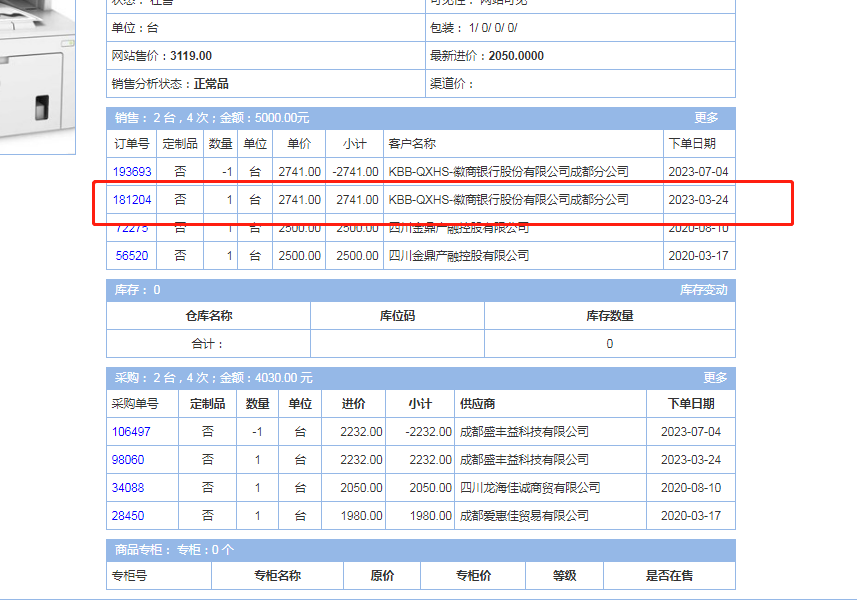The image size is (857, 614).
Task: Click the 销售分析状态 正常品 cell
Action: [266, 84]
